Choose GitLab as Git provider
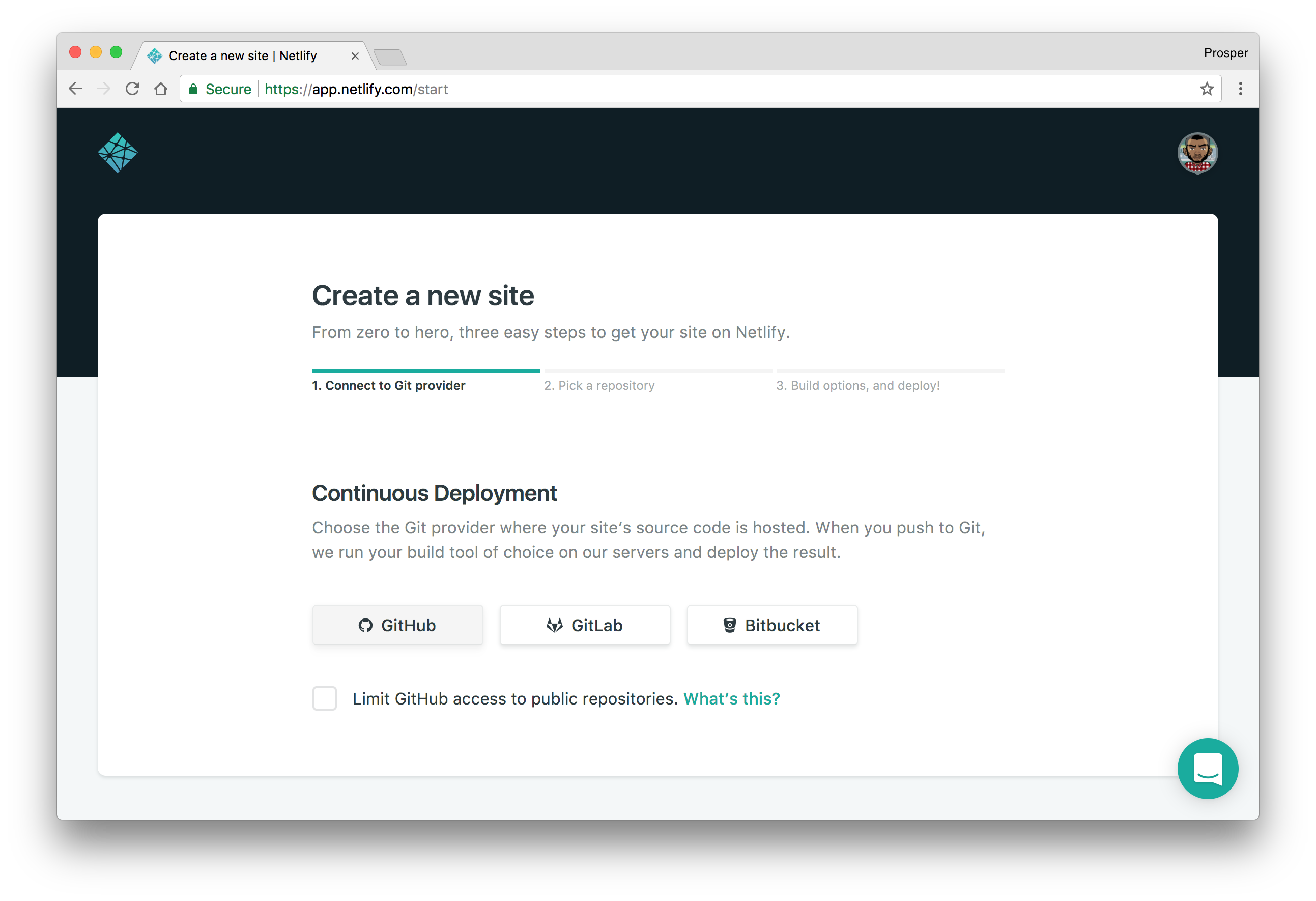This screenshot has height=901, width=1316. click(x=584, y=625)
